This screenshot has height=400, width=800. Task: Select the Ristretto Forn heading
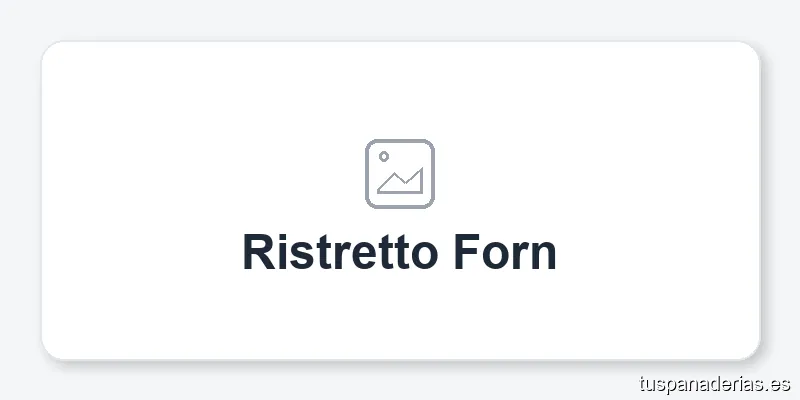click(399, 251)
